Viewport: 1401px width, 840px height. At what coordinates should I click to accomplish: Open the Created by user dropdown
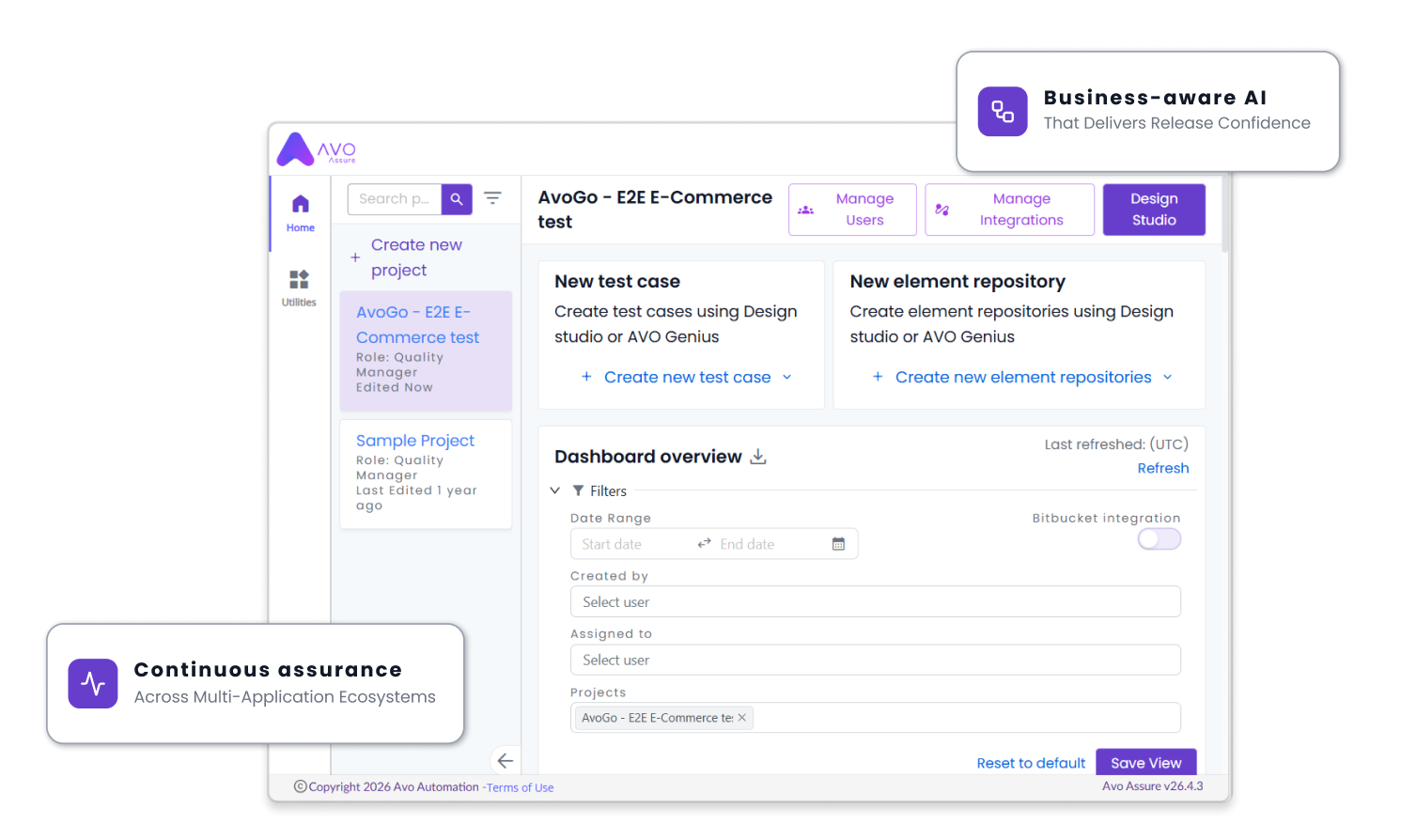[x=875, y=602]
